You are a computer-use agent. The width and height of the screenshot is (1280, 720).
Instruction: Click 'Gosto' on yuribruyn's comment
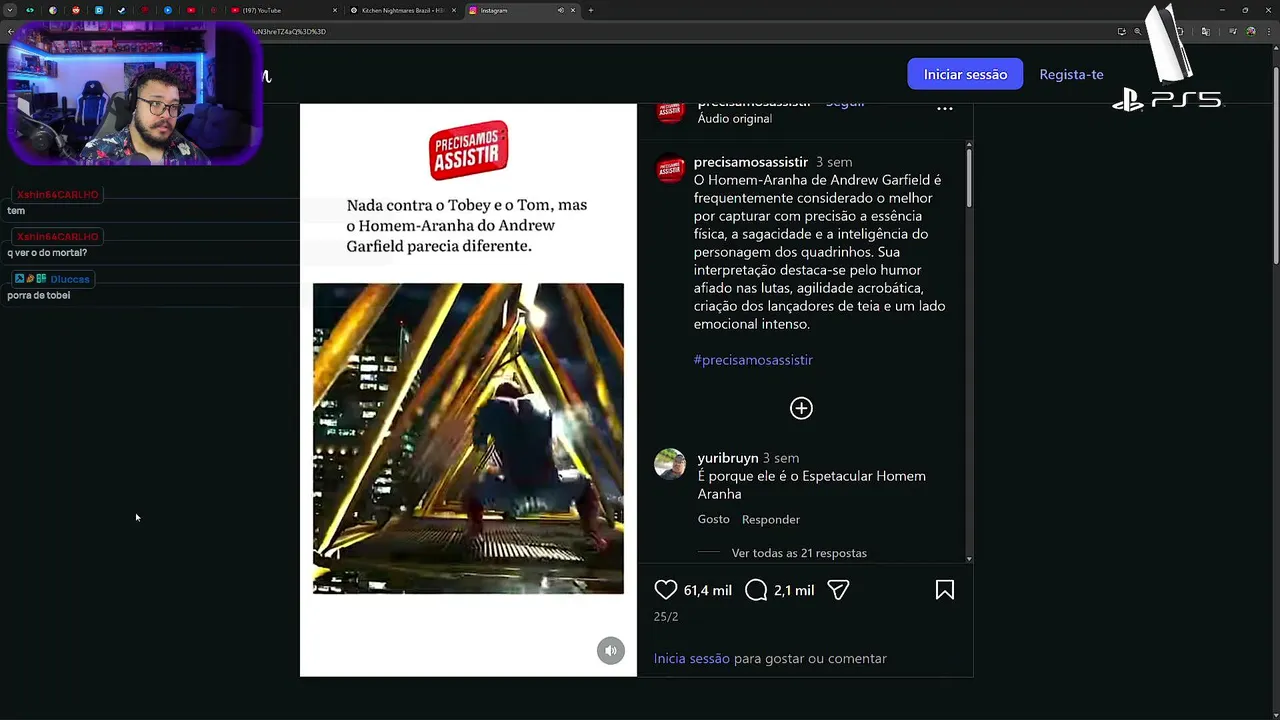pyautogui.click(x=714, y=519)
